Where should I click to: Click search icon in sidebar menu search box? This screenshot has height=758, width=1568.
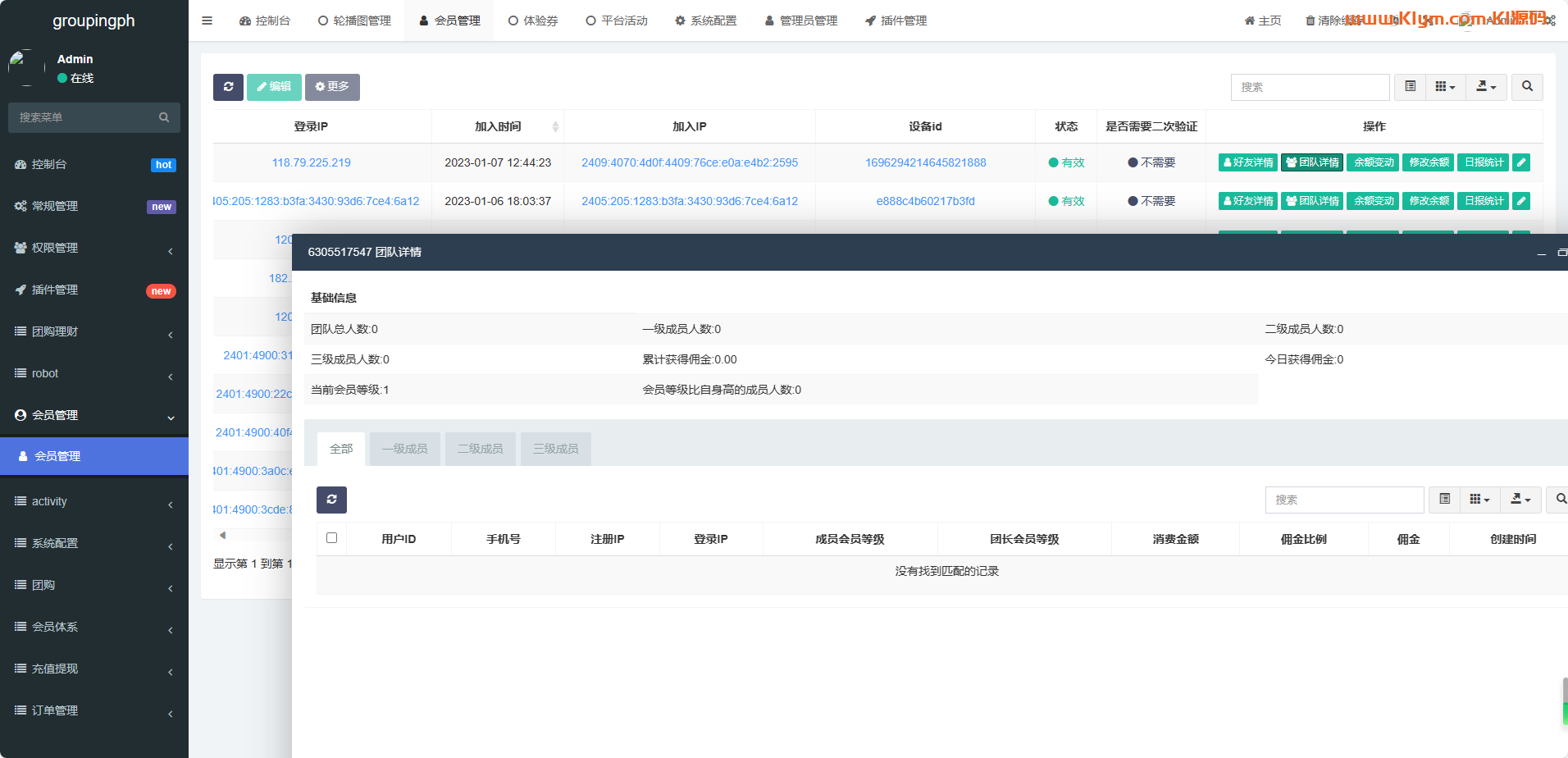pyautogui.click(x=164, y=117)
